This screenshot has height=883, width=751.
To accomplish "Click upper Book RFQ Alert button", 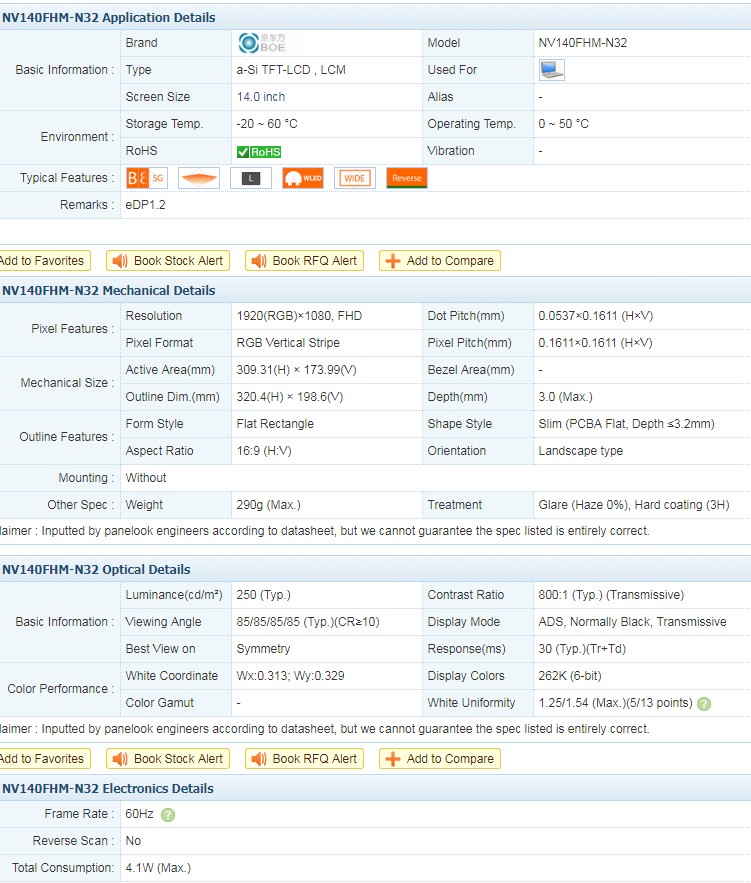I will pos(304,261).
